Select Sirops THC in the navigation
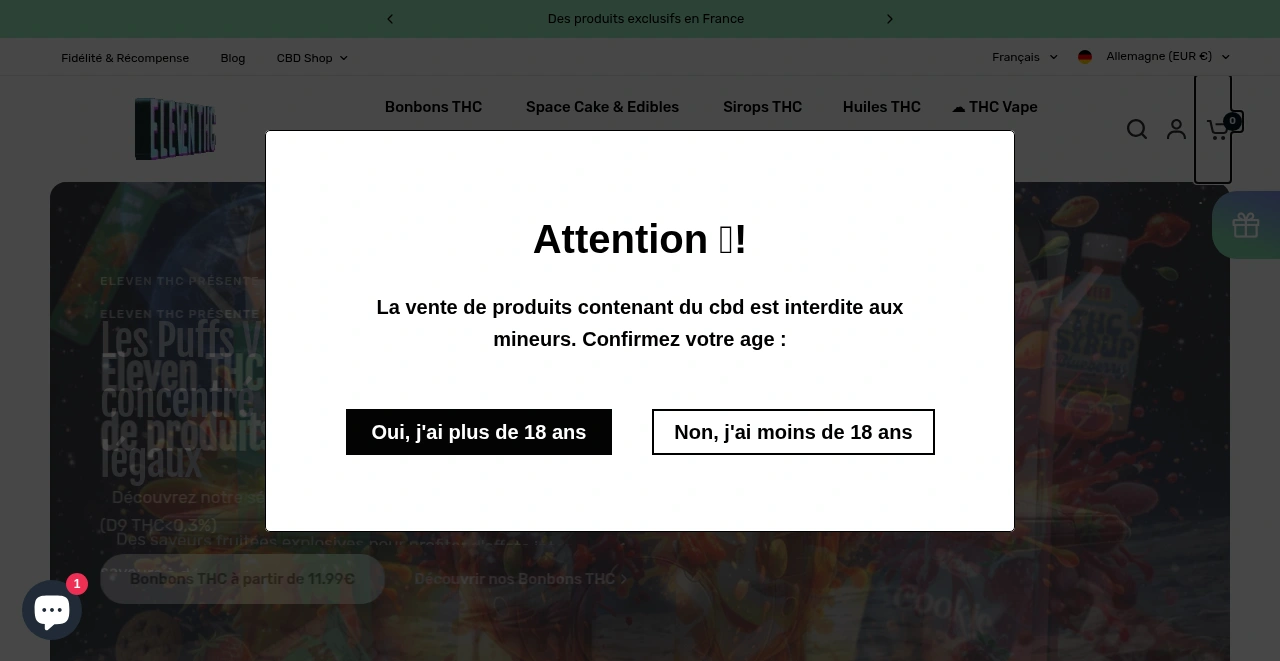Image resolution: width=1280 pixels, height=661 pixels. tap(762, 107)
